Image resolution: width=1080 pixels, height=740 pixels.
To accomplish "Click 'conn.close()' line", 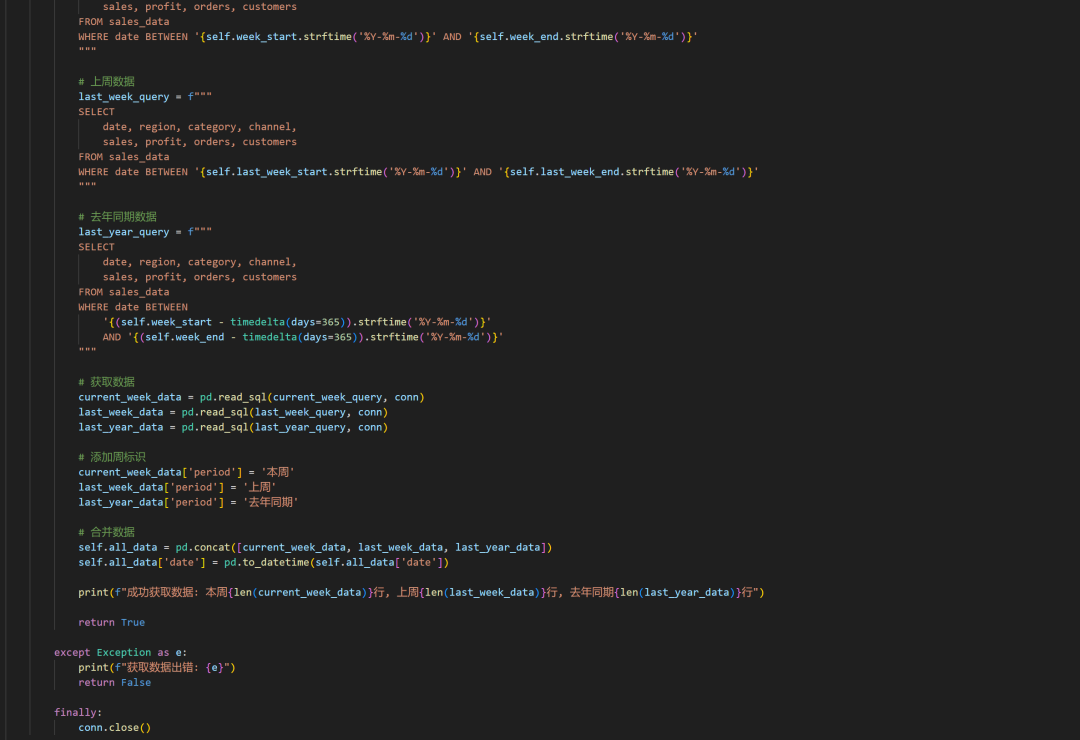I will pos(114,727).
